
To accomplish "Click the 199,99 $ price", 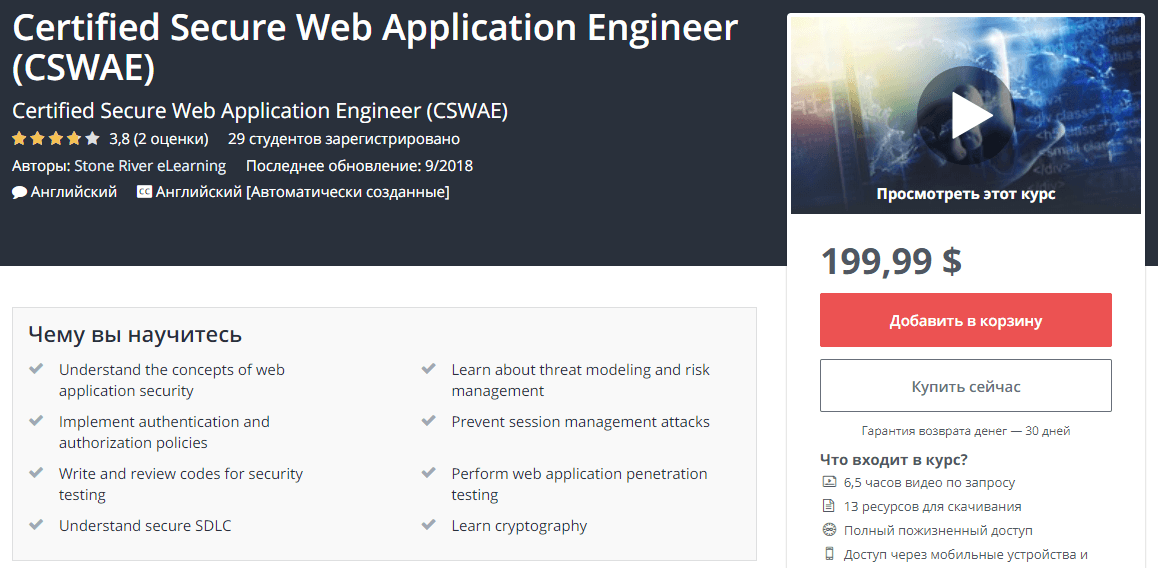I will click(x=891, y=260).
